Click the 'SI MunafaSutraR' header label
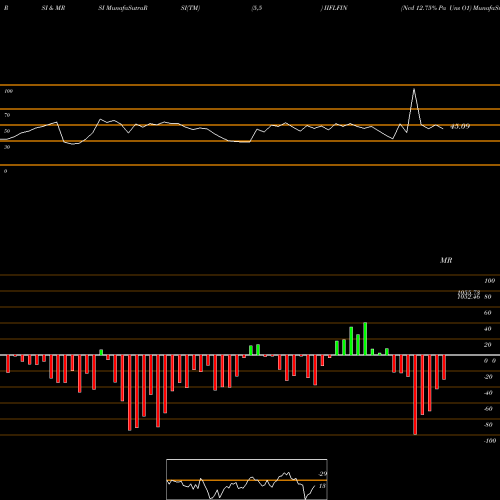Image resolution: width=500 pixels, height=500 pixels. pyautogui.click(x=123, y=8)
